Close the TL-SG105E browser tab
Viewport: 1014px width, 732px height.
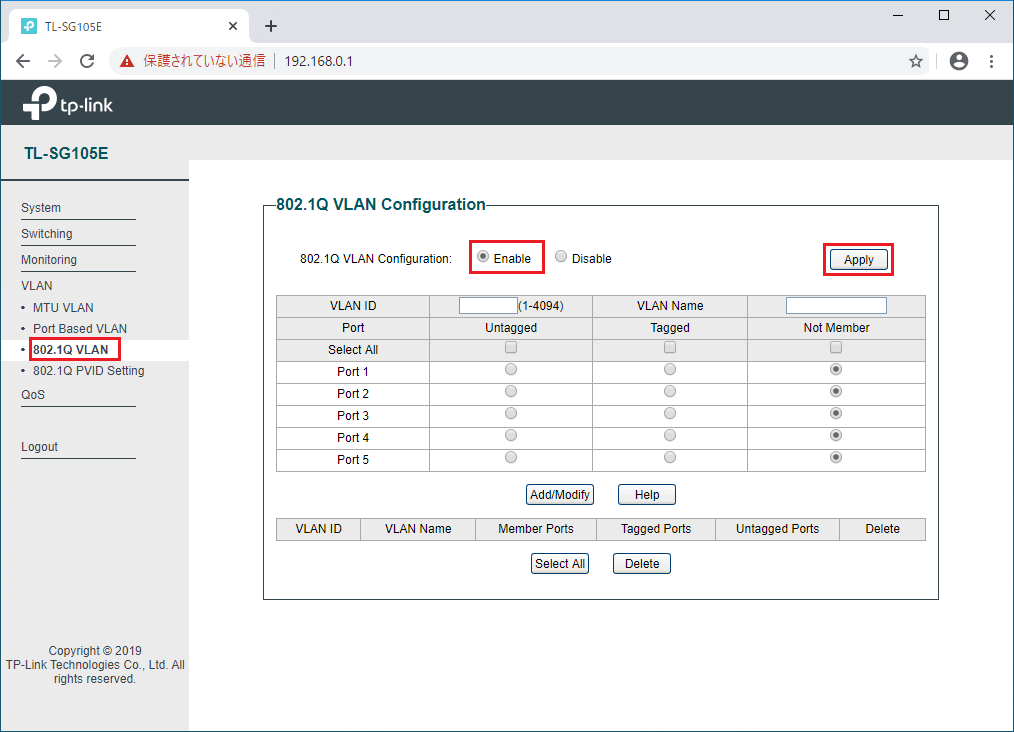pos(233,27)
